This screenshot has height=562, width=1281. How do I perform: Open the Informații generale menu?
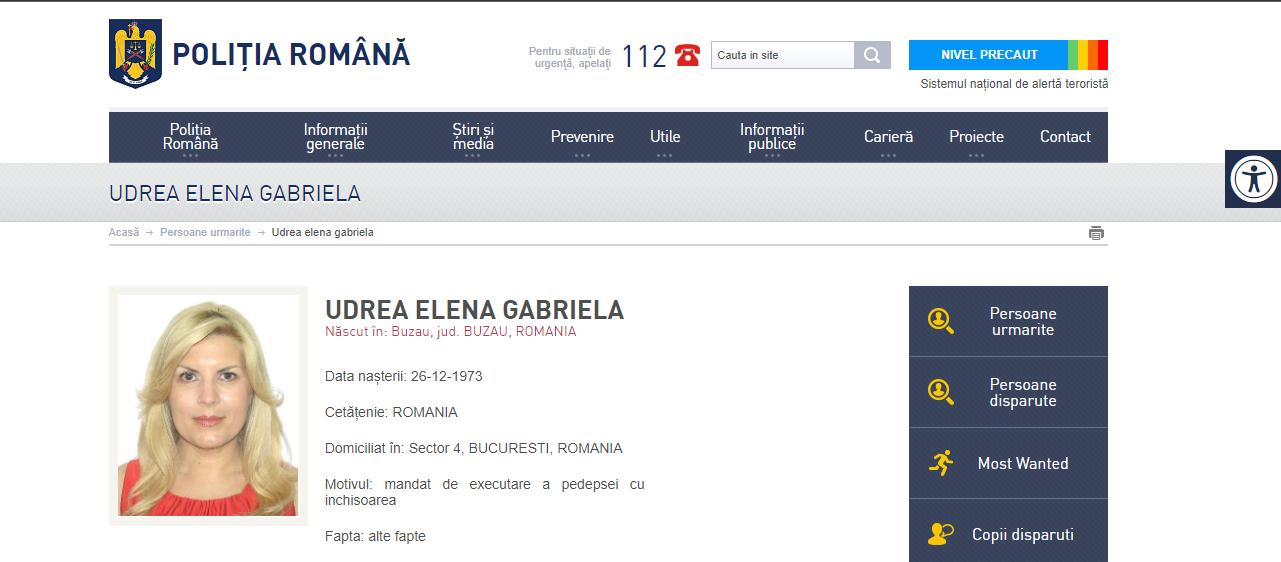coord(336,137)
